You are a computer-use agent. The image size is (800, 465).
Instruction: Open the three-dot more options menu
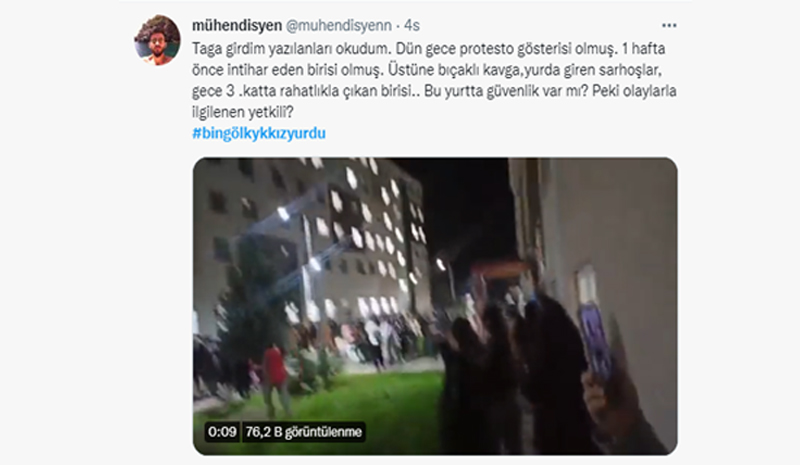pos(669,26)
